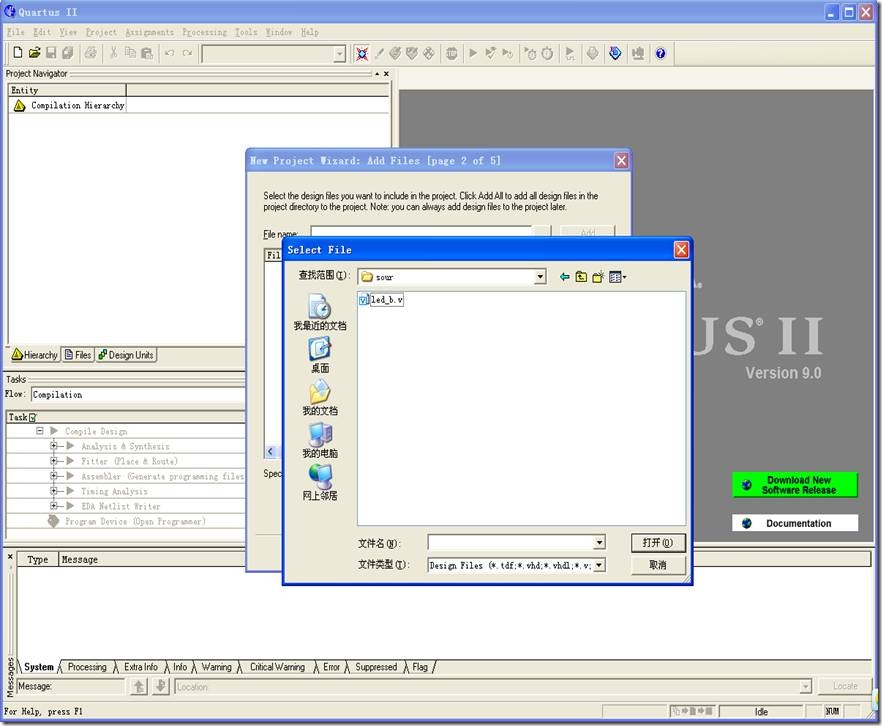Open the 文件类型 file type dropdown
This screenshot has height=726, width=882.
[x=597, y=564]
